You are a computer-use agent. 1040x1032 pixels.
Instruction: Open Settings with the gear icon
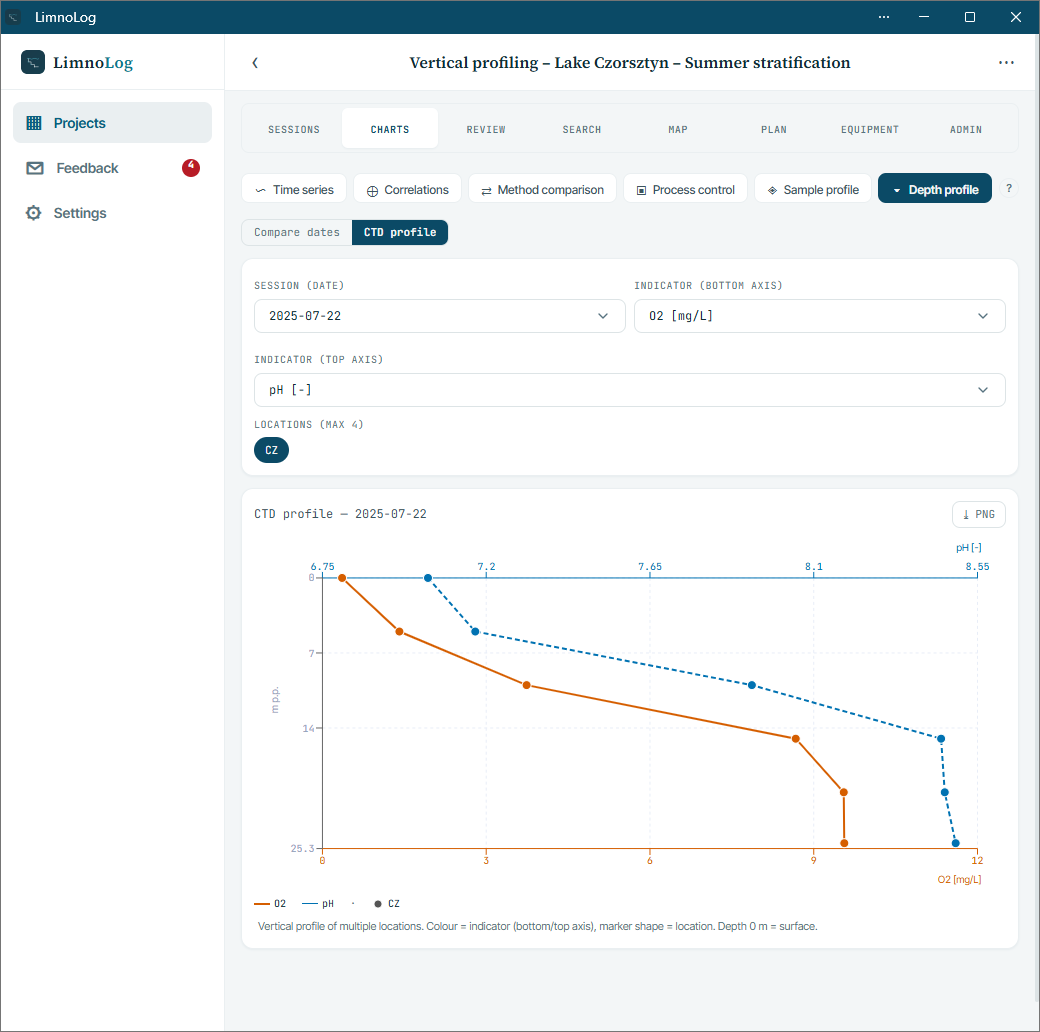pos(33,213)
